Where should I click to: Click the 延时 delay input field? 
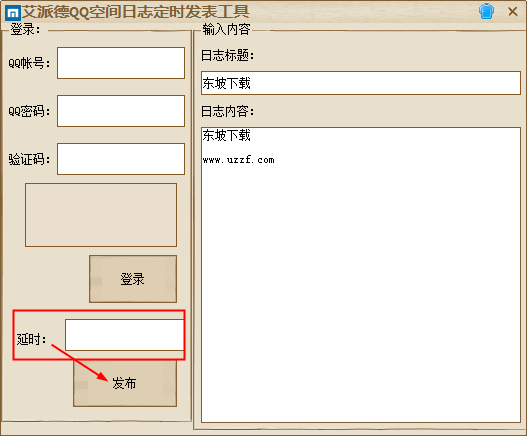tap(124, 335)
